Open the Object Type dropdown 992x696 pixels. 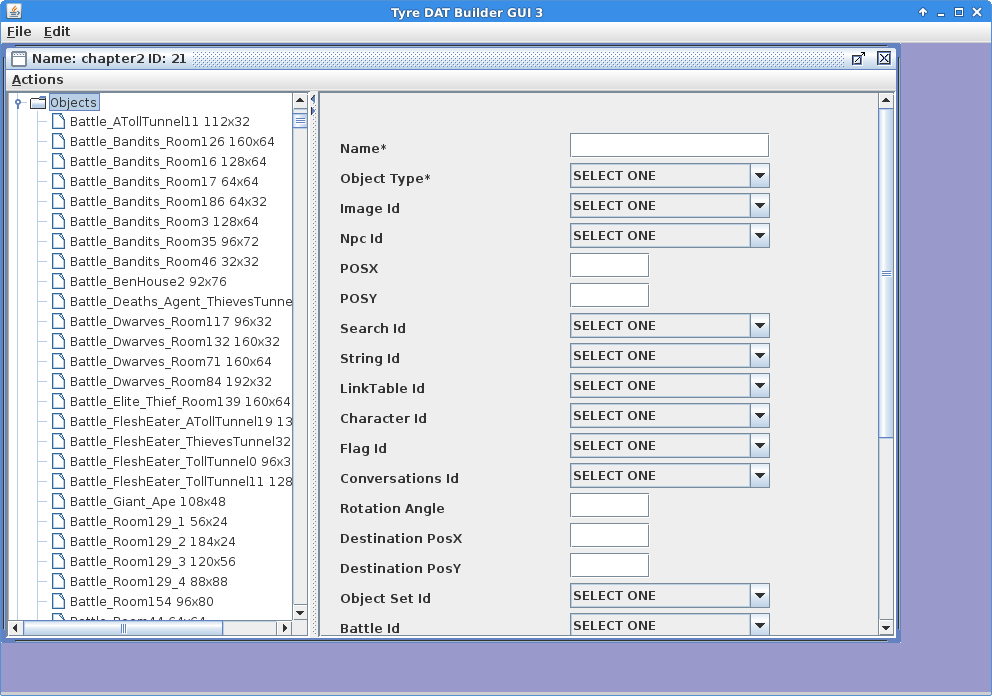tap(669, 176)
